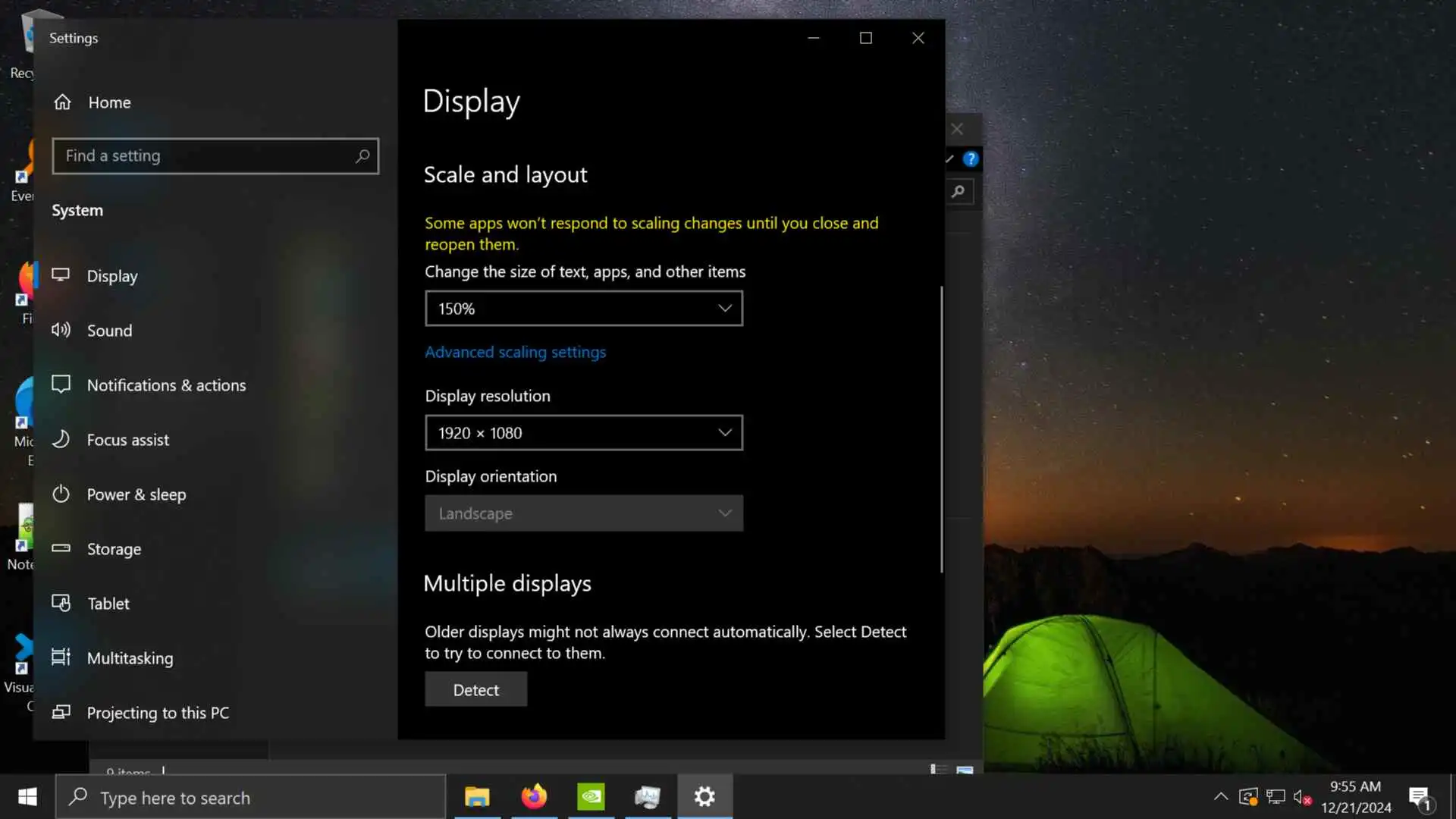The image size is (1456, 819).
Task: Open the 1920 × 1080 resolution dropdown
Action: pyautogui.click(x=583, y=433)
